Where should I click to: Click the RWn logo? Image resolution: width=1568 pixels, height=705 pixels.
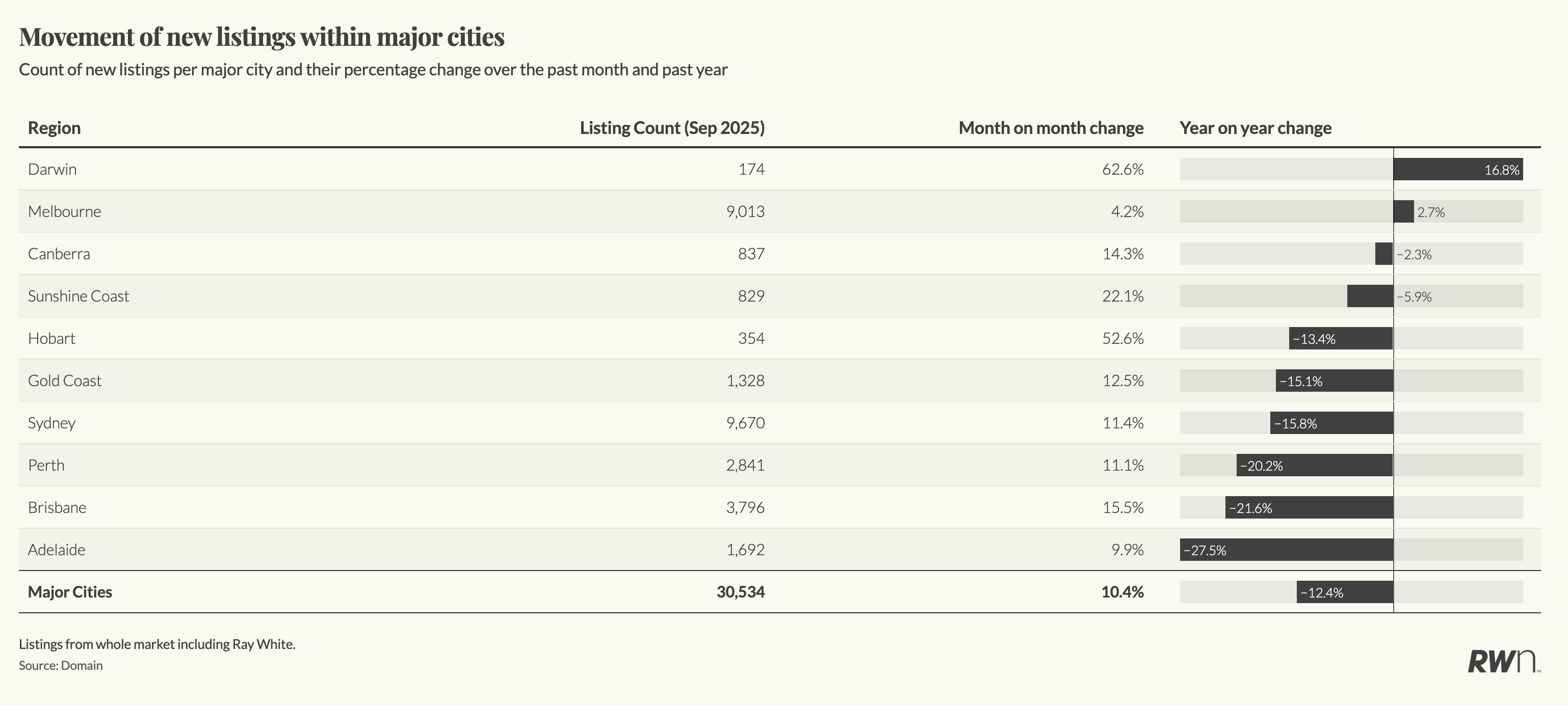[x=1502, y=662]
